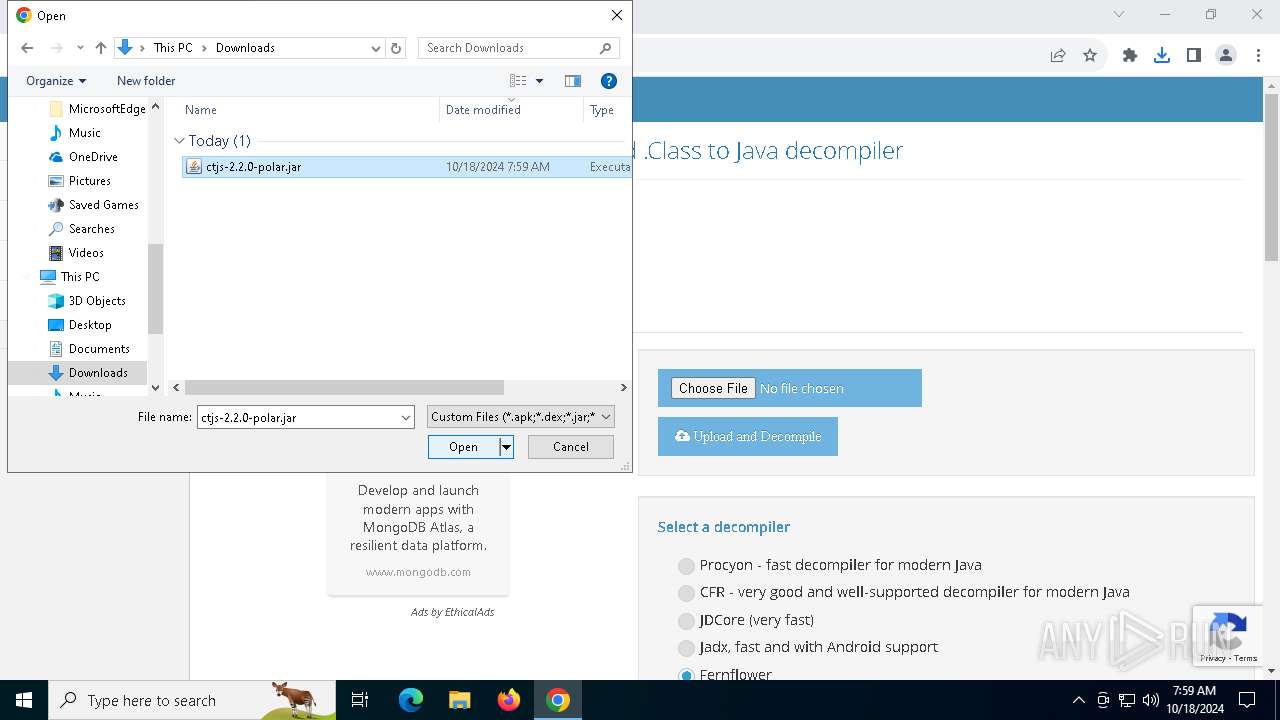Bookmark this tab star icon
The image size is (1280, 720).
coord(1090,55)
